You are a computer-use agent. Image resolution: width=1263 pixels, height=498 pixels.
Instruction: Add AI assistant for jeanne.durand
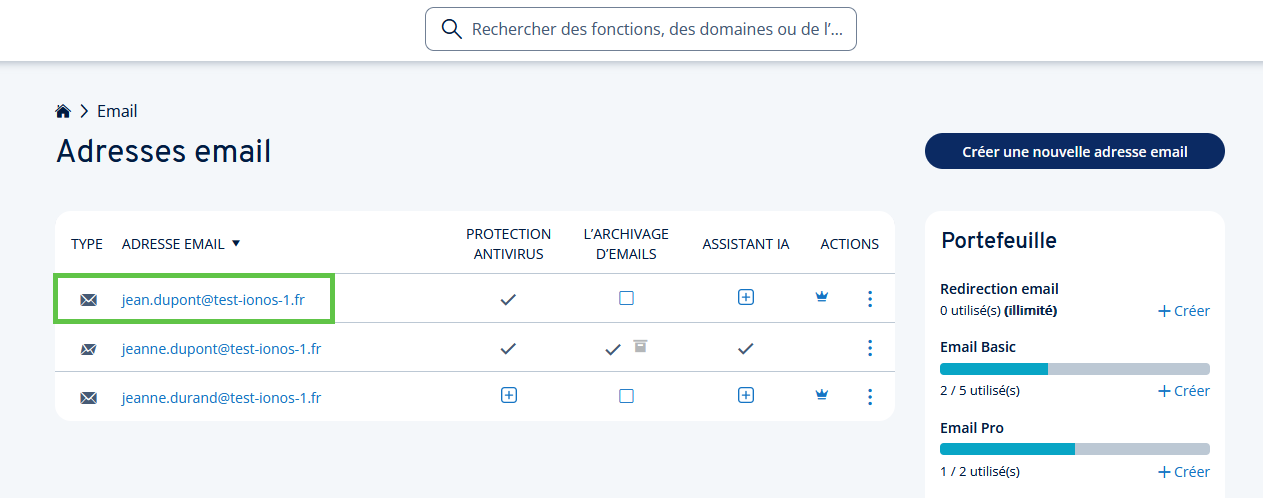(x=745, y=396)
